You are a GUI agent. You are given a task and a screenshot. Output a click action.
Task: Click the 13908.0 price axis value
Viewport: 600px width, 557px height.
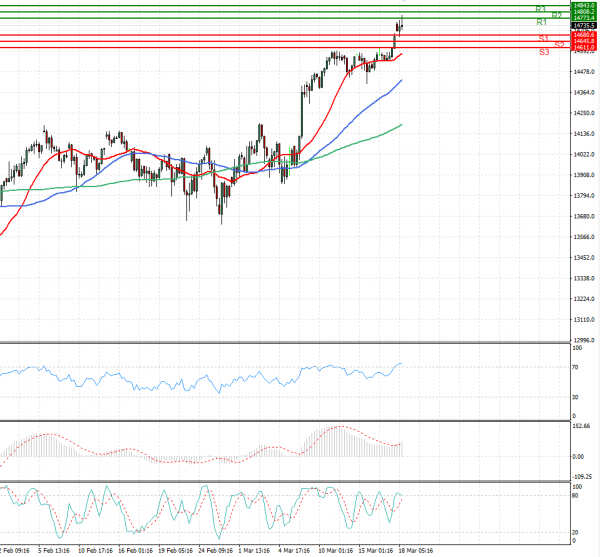click(584, 175)
